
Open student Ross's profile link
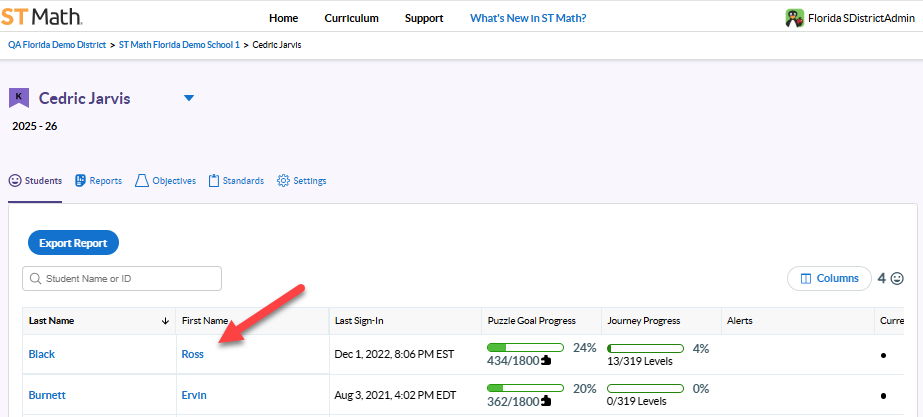(x=192, y=354)
